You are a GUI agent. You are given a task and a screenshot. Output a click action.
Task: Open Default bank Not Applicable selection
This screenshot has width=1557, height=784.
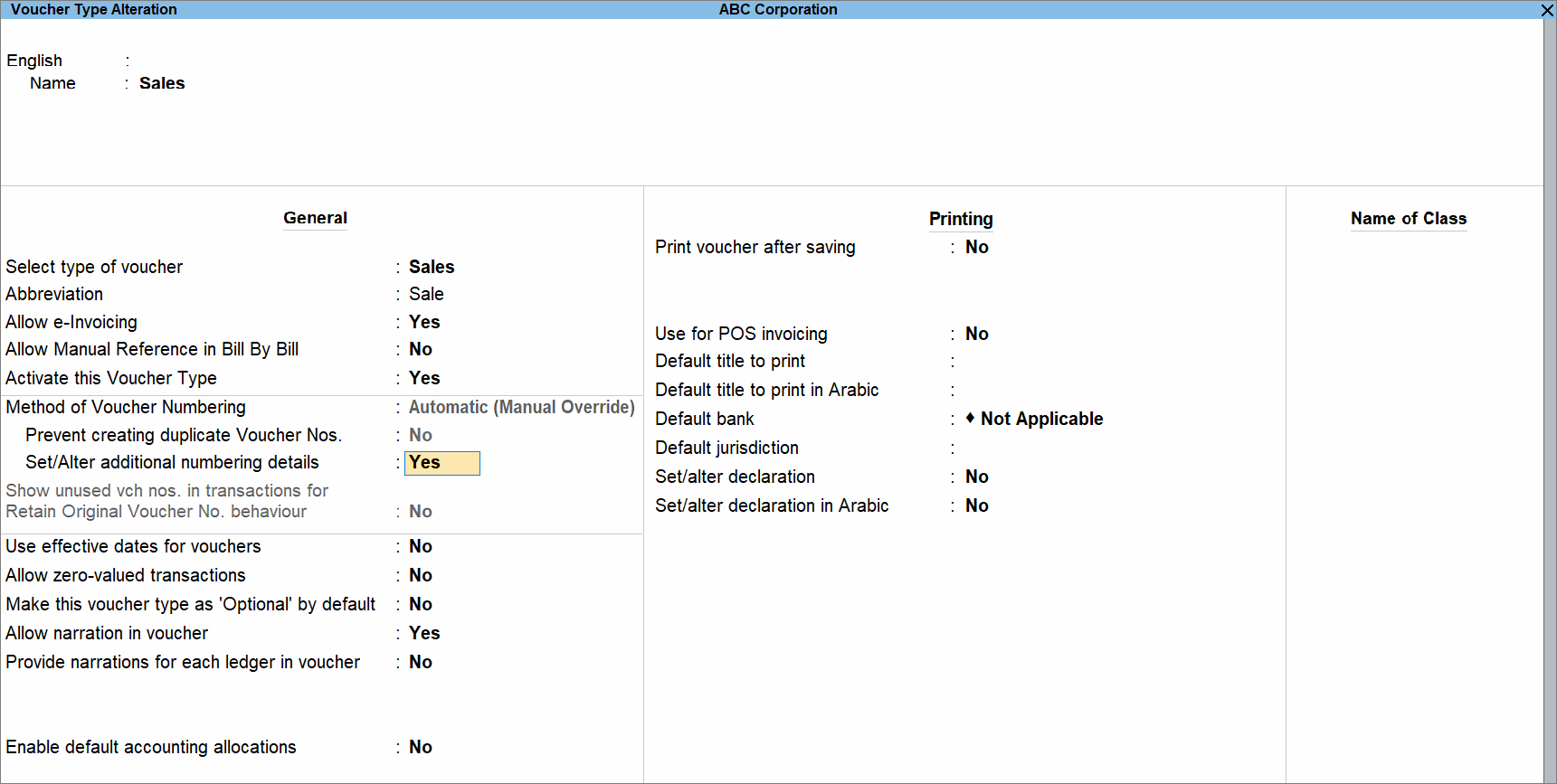[x=1035, y=419]
